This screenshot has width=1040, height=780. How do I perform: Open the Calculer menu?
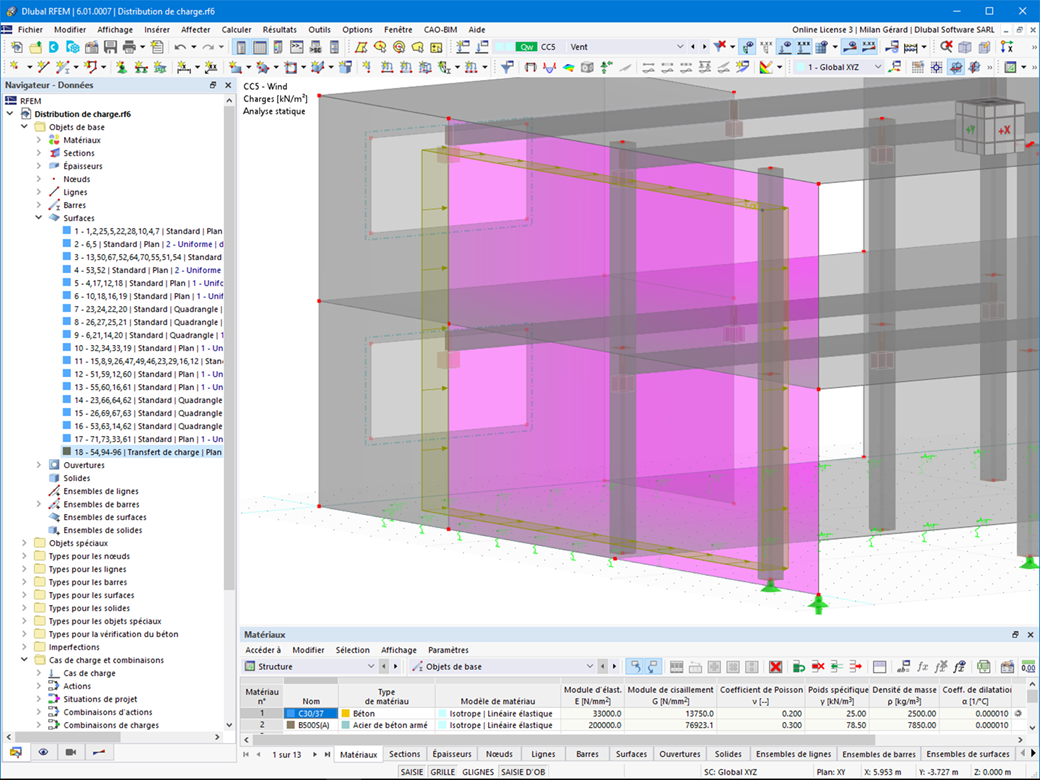tap(236, 29)
